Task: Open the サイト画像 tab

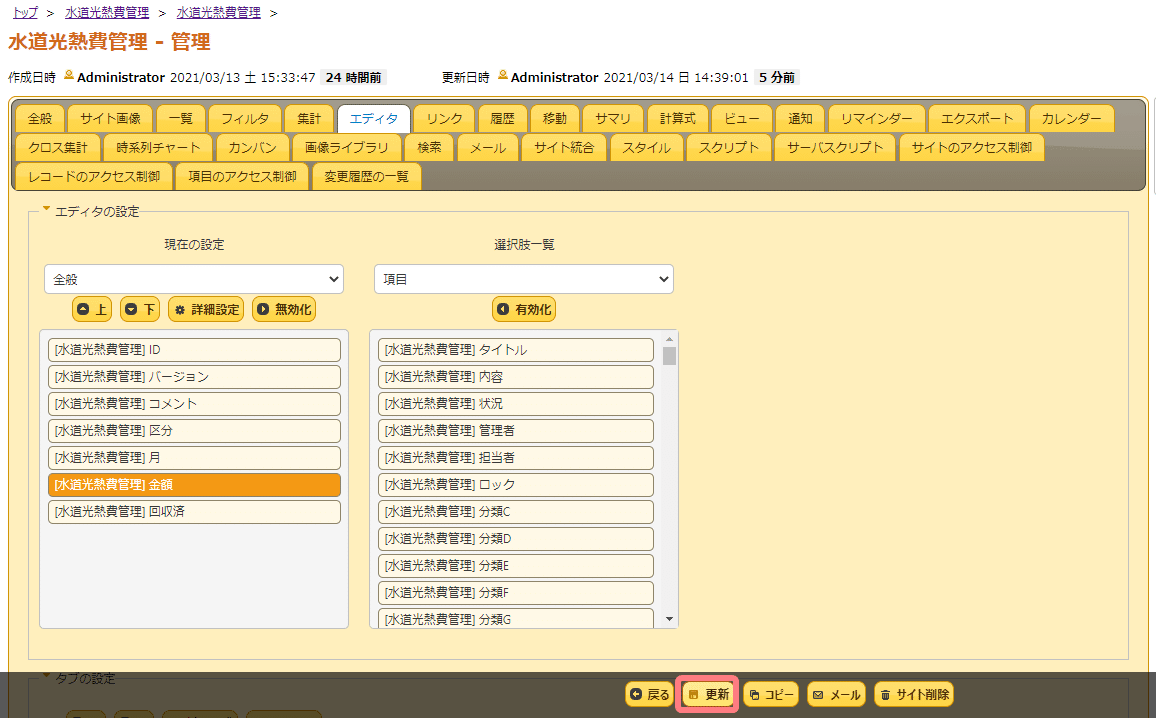Action: pos(111,119)
